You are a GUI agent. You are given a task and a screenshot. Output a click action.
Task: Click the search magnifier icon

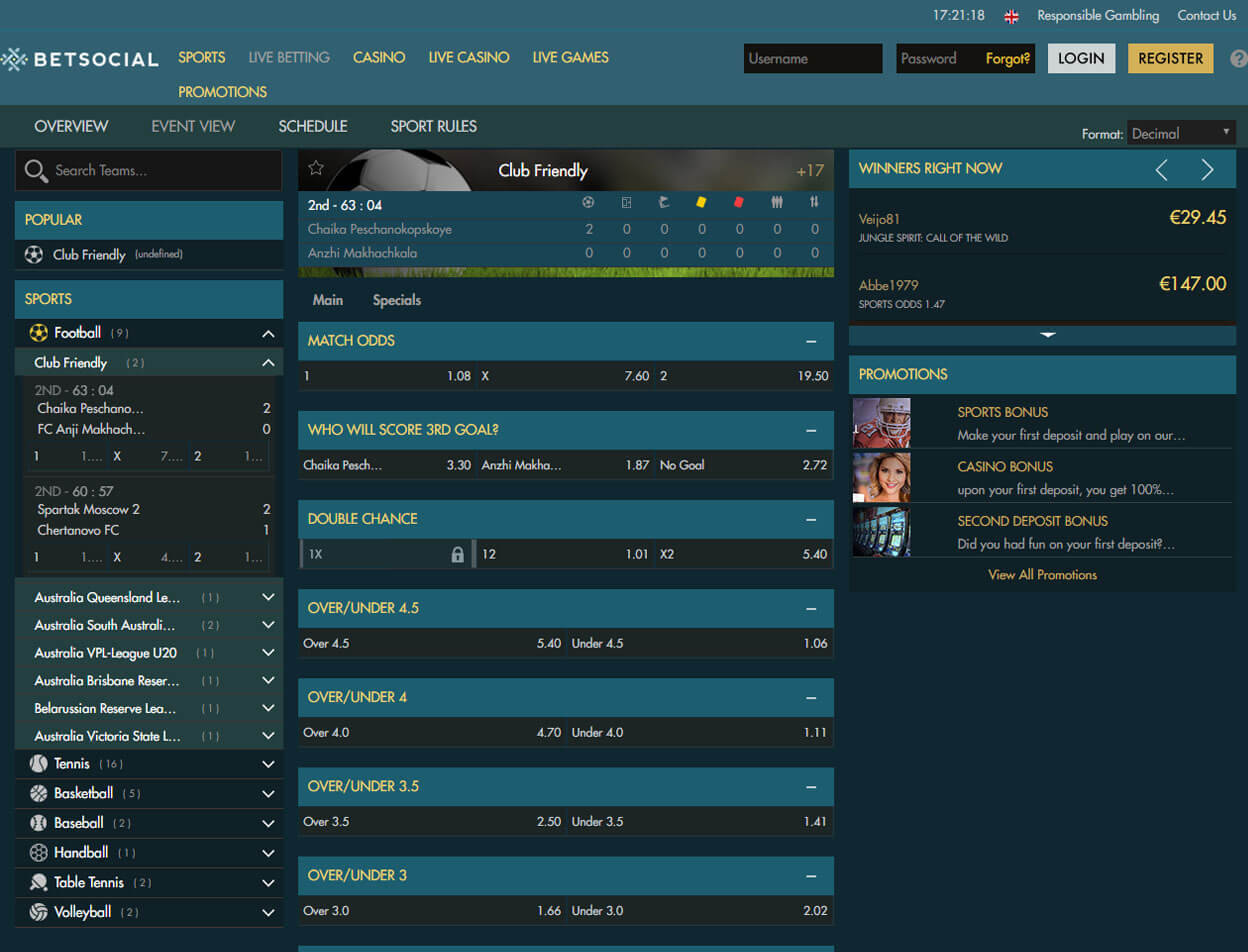point(36,171)
